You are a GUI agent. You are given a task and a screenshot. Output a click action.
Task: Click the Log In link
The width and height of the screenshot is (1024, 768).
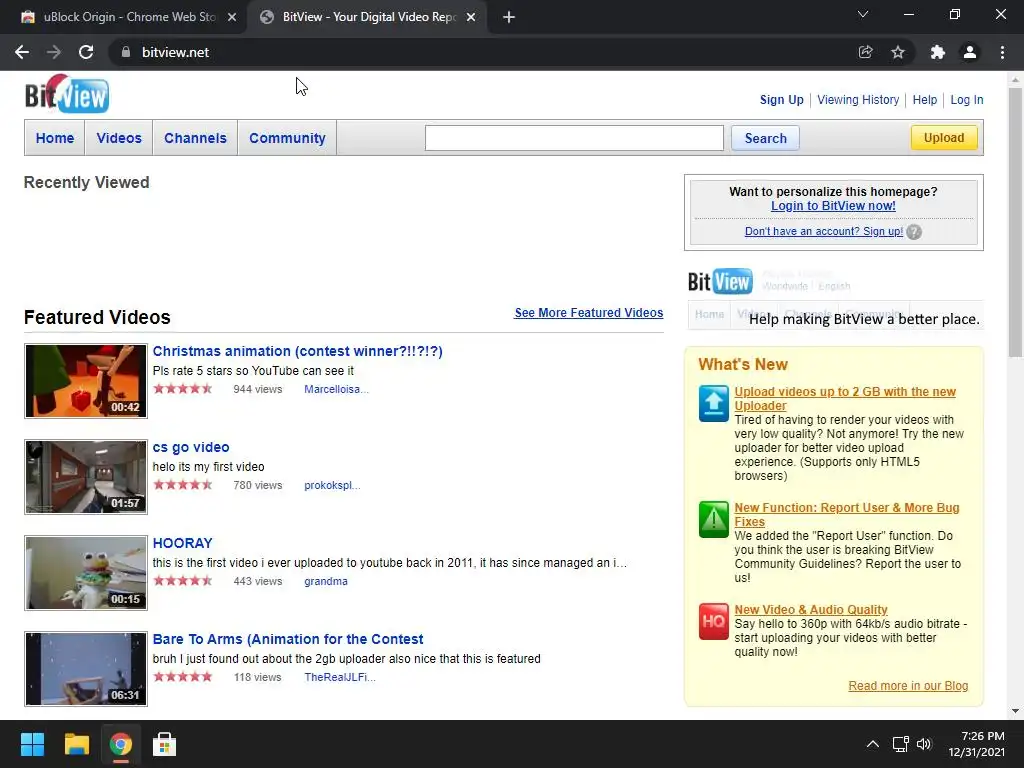[967, 100]
